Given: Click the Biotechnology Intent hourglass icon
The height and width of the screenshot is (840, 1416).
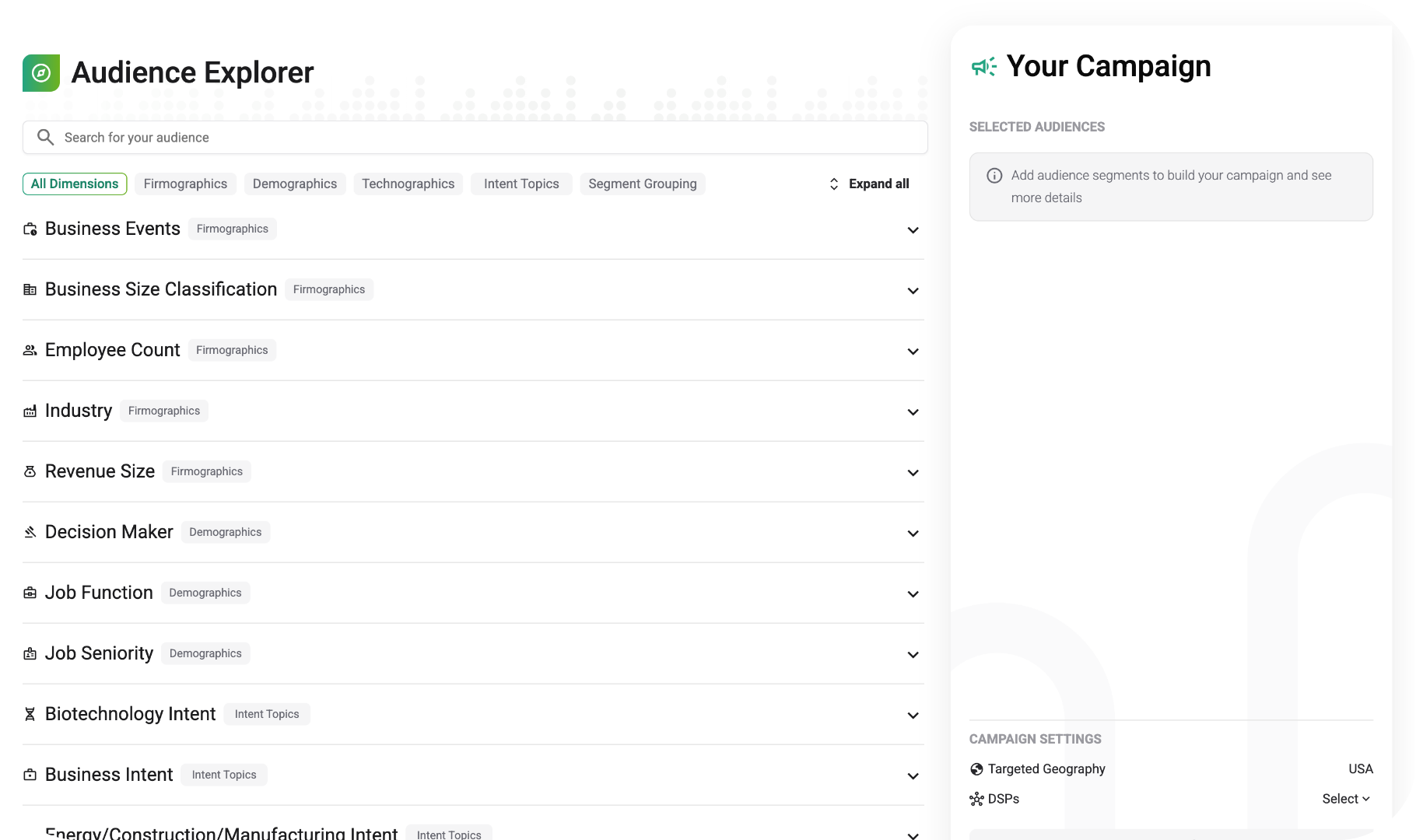Looking at the screenshot, I should point(30,714).
